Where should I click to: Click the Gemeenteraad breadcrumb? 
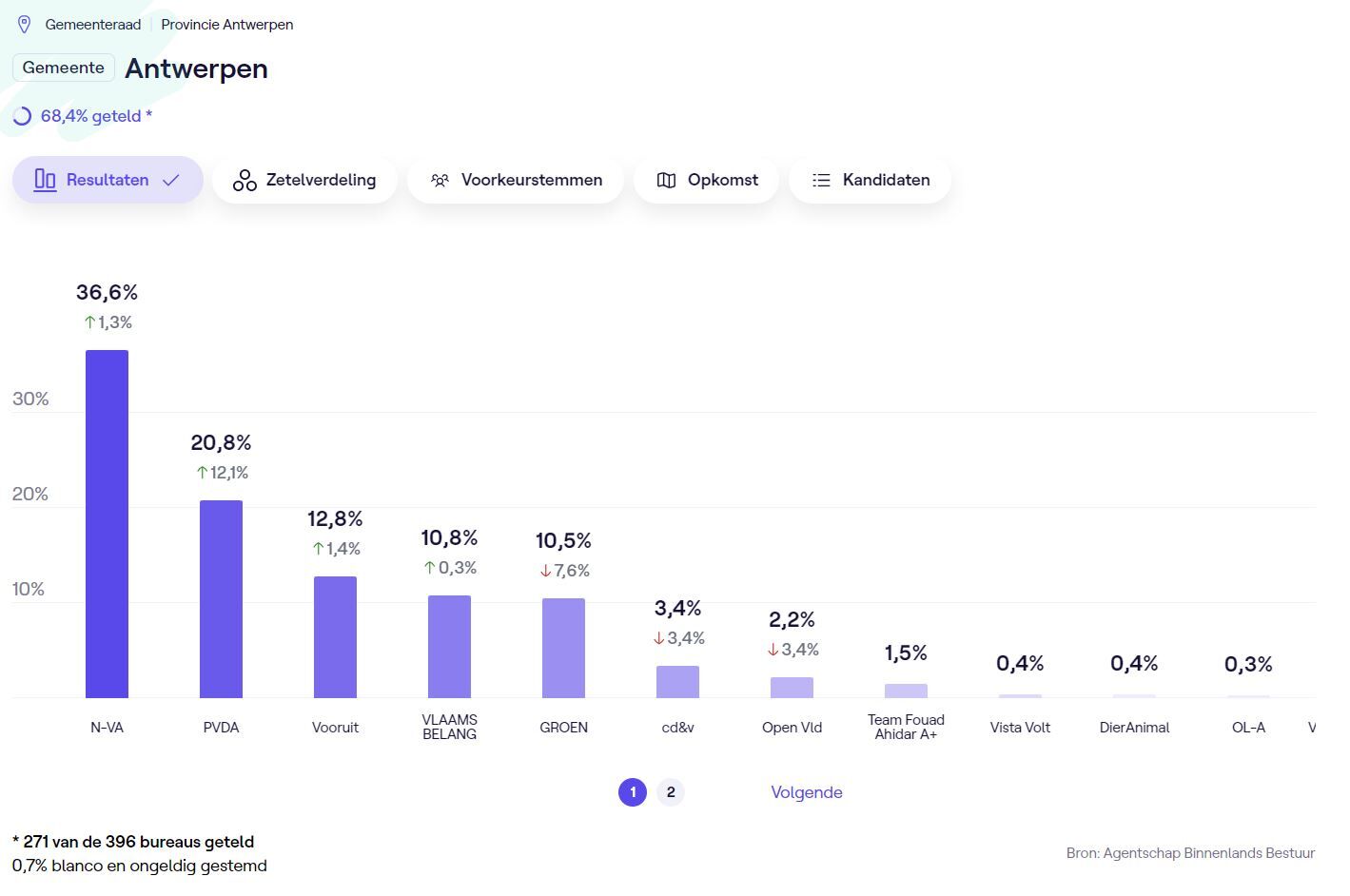click(x=92, y=25)
